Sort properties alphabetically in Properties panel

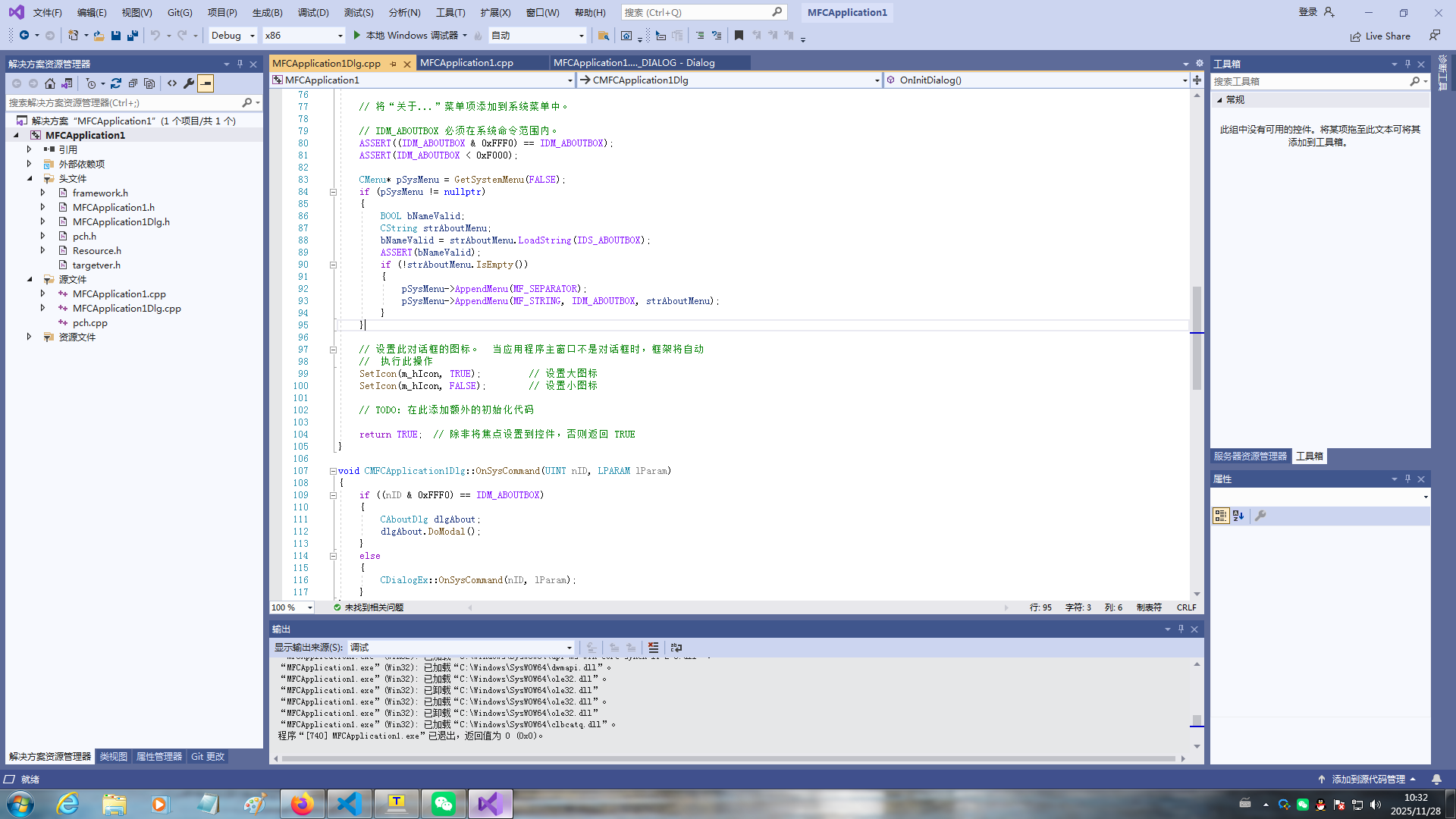[x=1238, y=516]
